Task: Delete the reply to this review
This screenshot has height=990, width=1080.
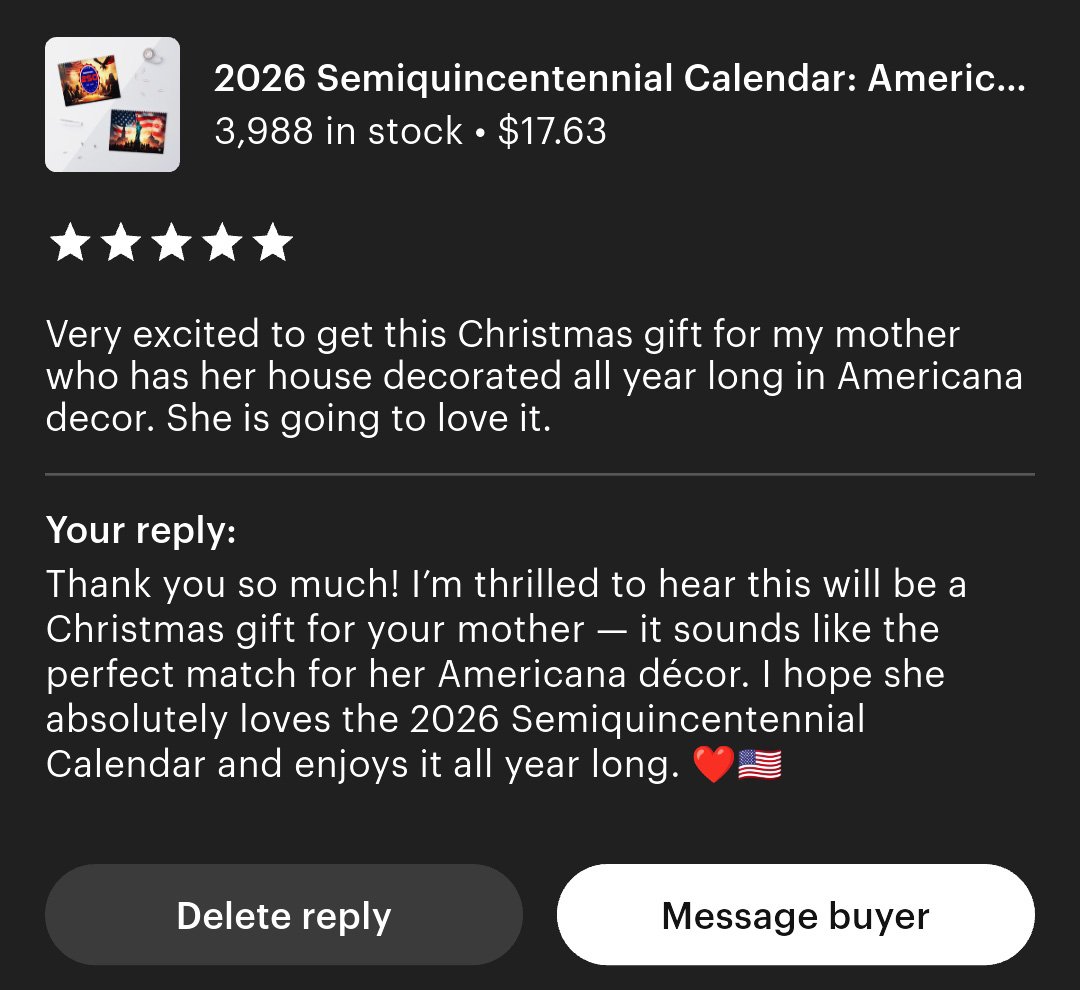Action: 284,915
